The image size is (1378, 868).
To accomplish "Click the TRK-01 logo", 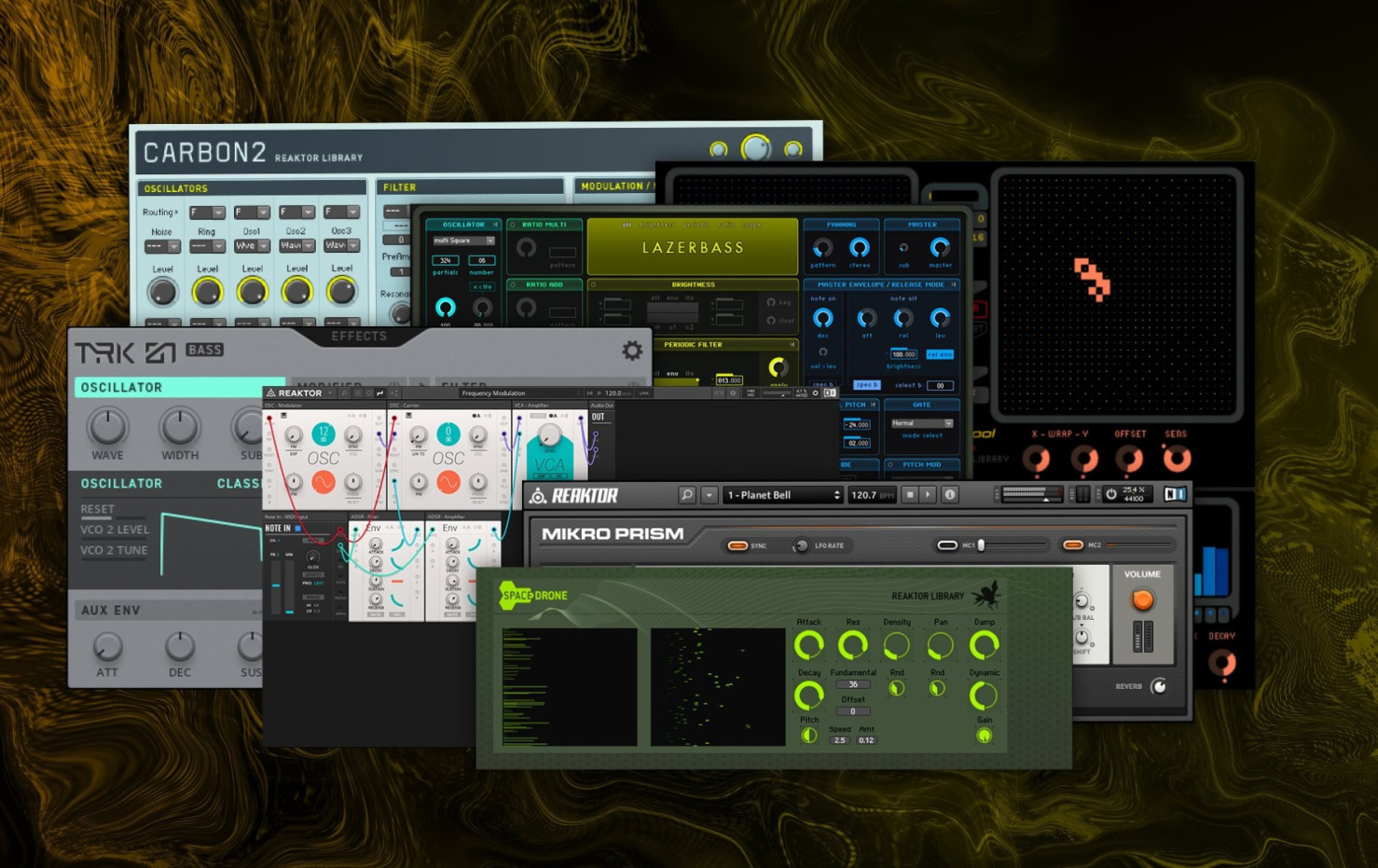I will pos(125,352).
